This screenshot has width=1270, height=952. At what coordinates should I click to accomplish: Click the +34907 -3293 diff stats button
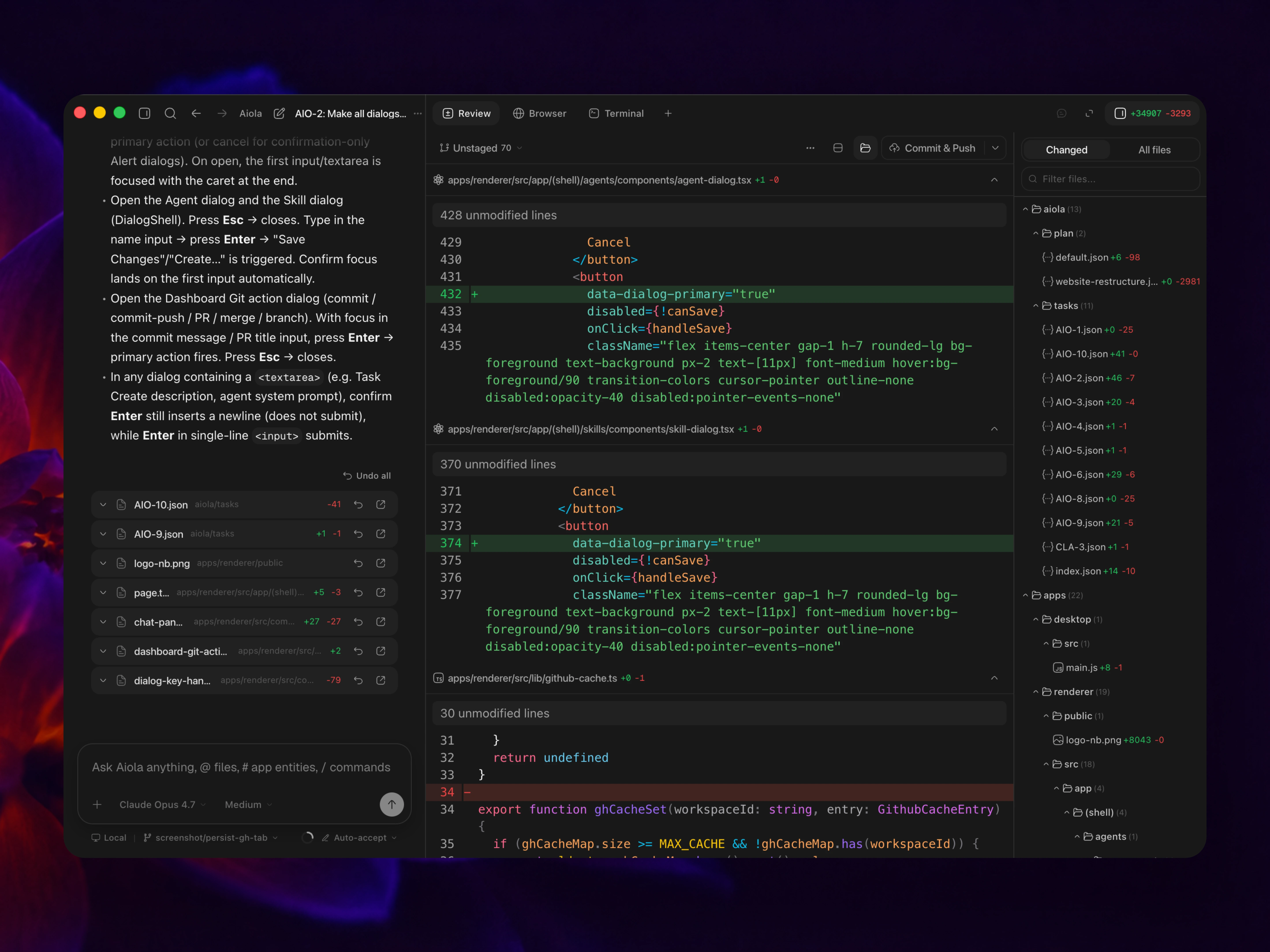click(1152, 114)
